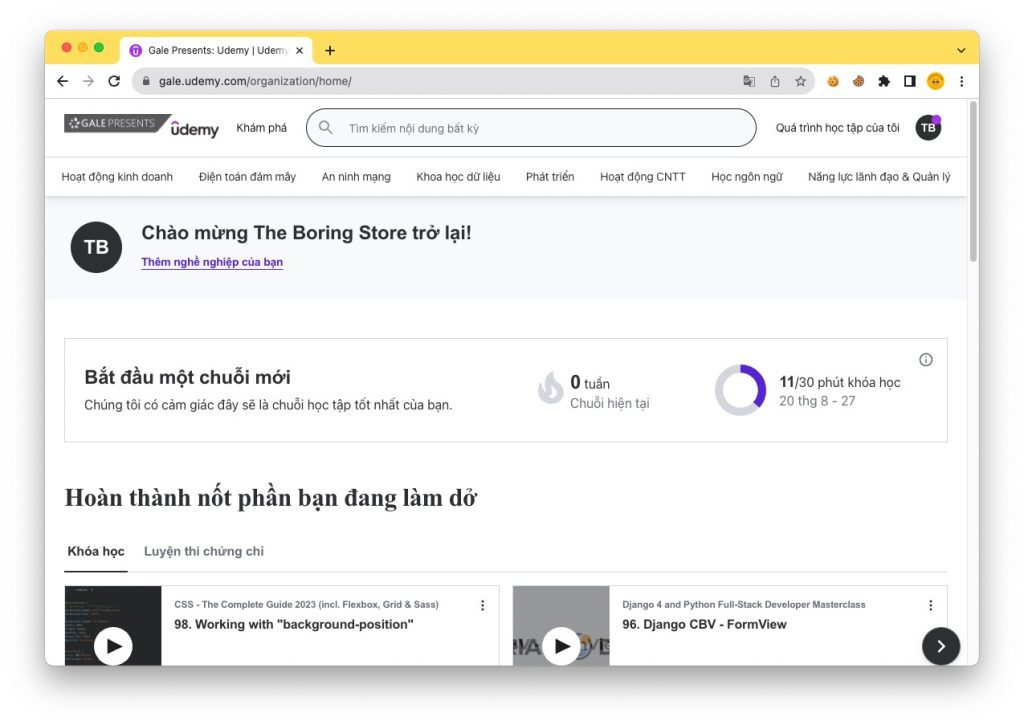Viewport: 1024px width, 725px height.
Task: Open the Chrome profile avatar
Action: [935, 81]
